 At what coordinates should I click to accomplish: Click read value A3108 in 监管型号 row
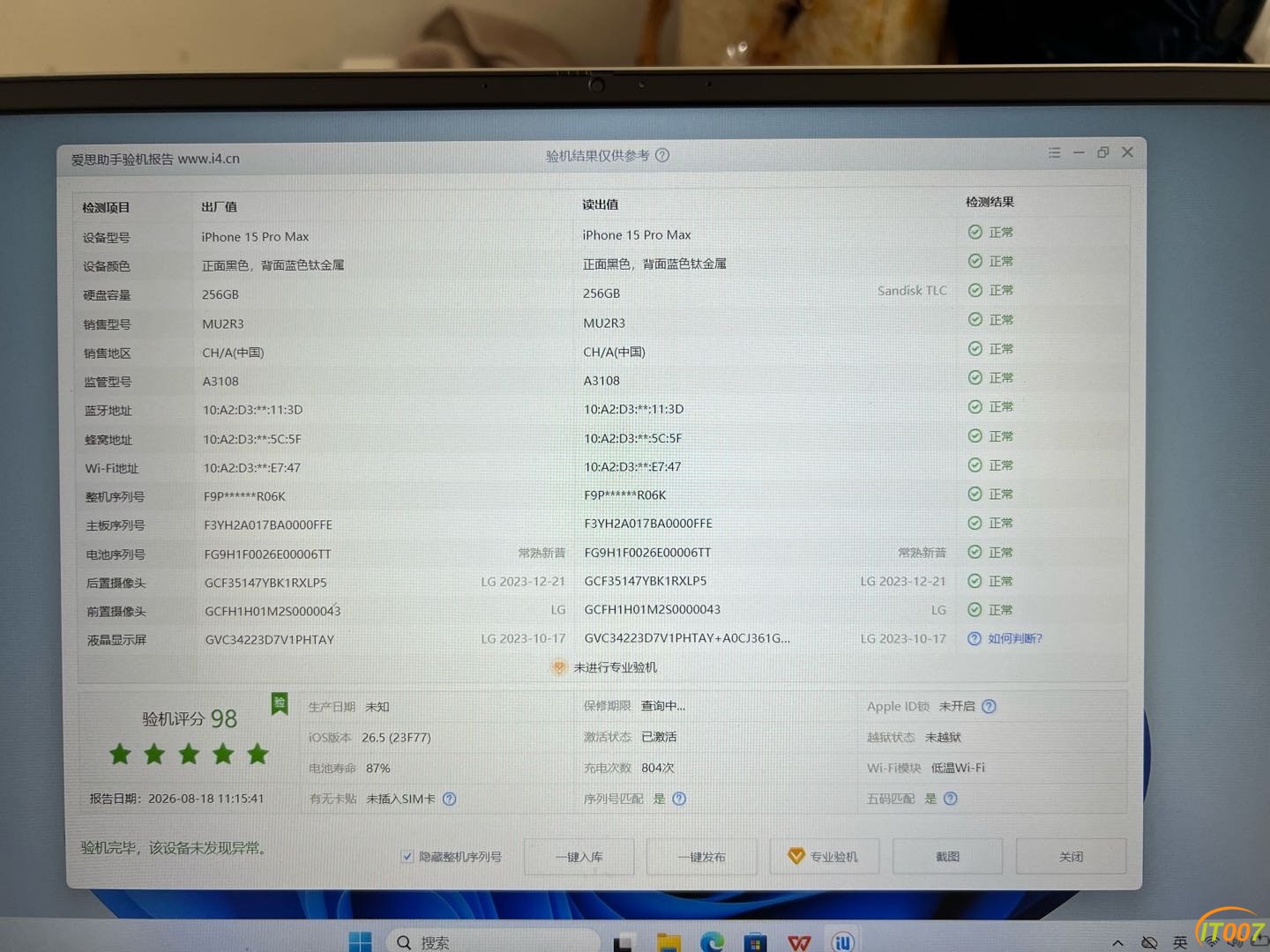pyautogui.click(x=601, y=381)
